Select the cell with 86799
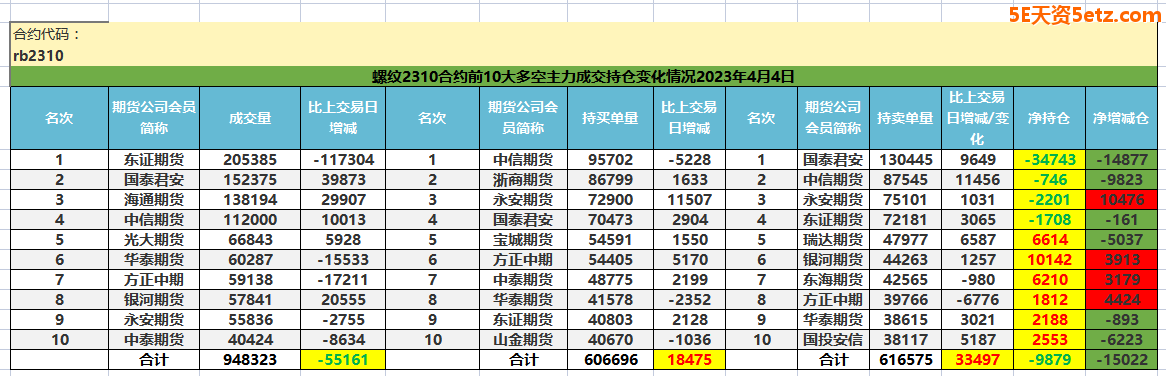The height and width of the screenshot is (376, 1166). pyautogui.click(x=610, y=180)
